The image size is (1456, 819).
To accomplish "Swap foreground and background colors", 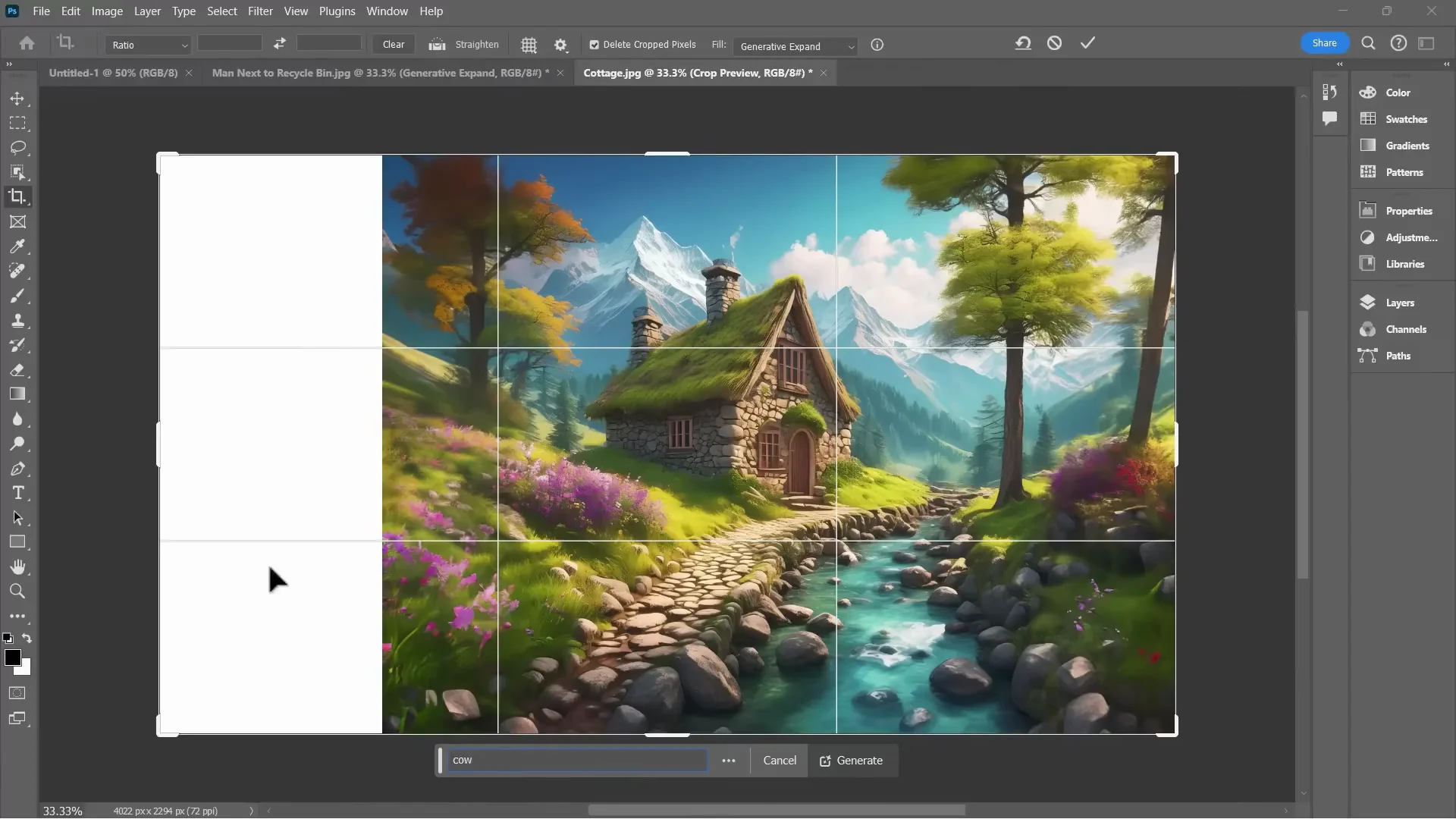I will point(27,639).
